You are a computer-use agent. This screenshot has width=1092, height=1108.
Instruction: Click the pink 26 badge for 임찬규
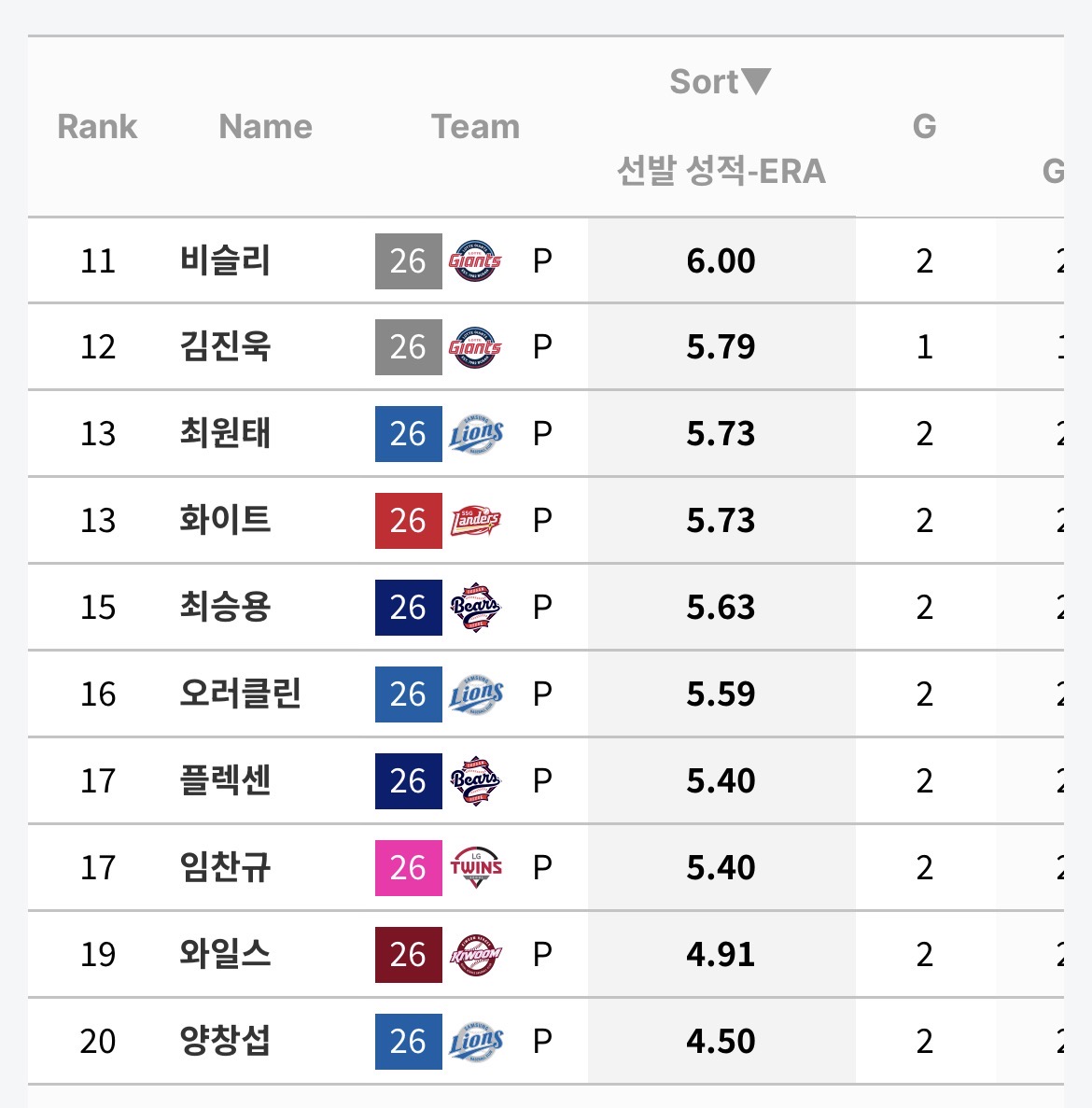(408, 868)
